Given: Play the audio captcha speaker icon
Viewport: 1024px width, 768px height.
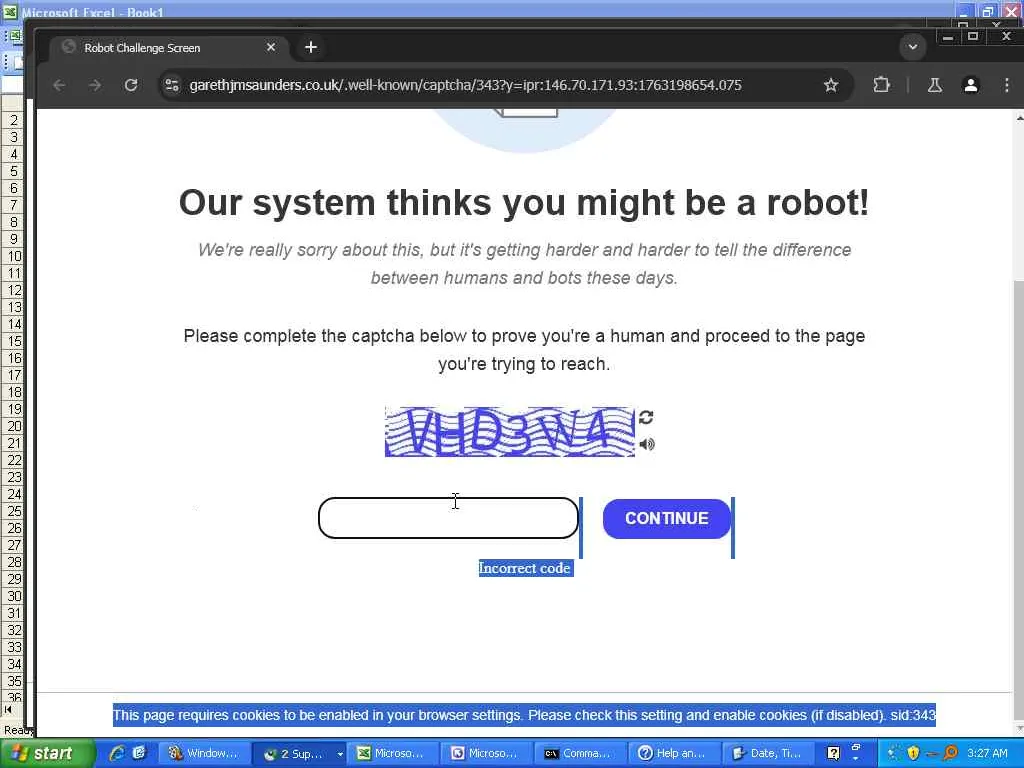Looking at the screenshot, I should [647, 445].
